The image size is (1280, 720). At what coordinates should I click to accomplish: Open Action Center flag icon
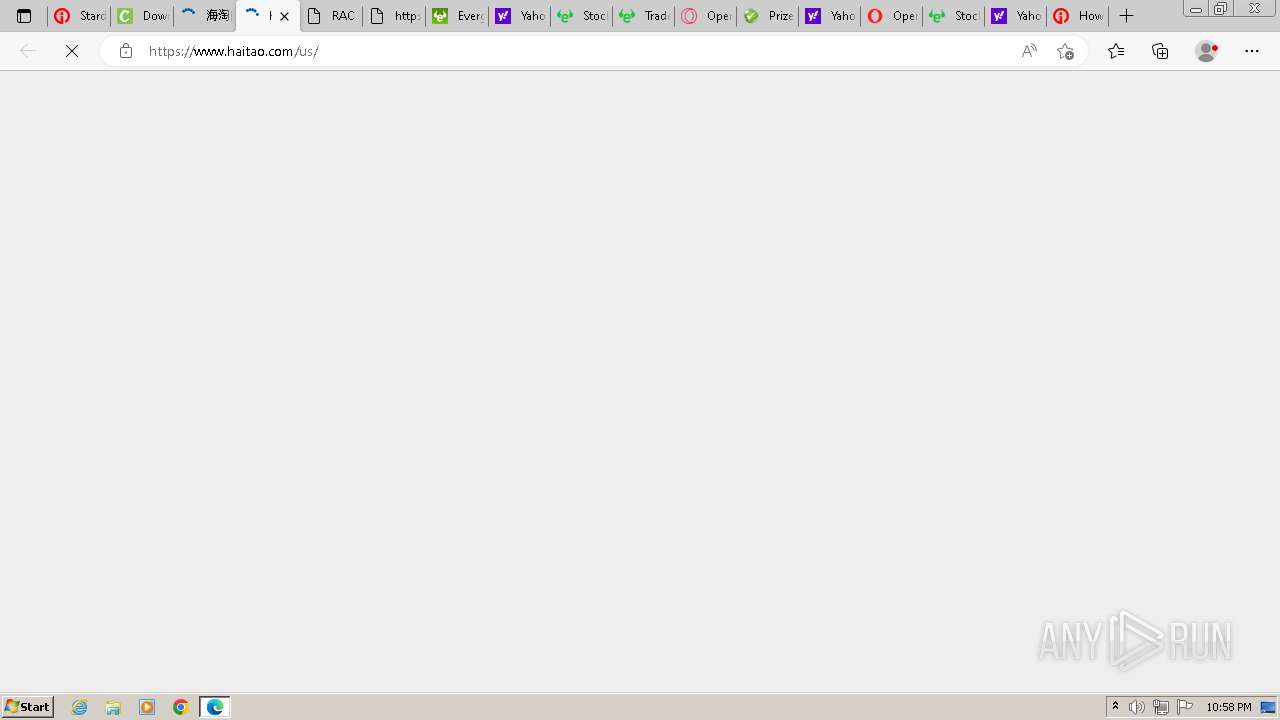pos(1185,707)
